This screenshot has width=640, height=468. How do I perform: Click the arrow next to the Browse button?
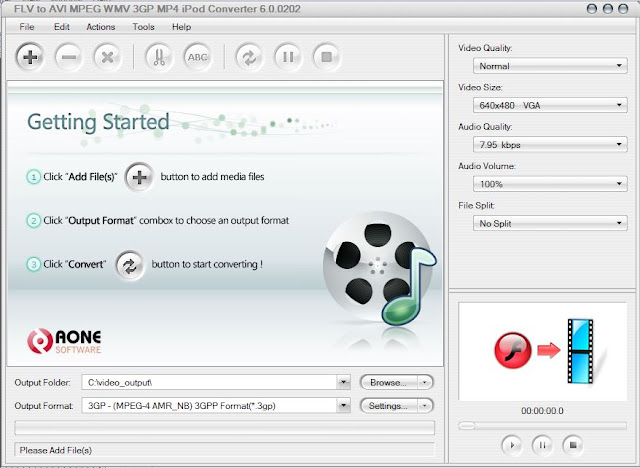[x=425, y=382]
